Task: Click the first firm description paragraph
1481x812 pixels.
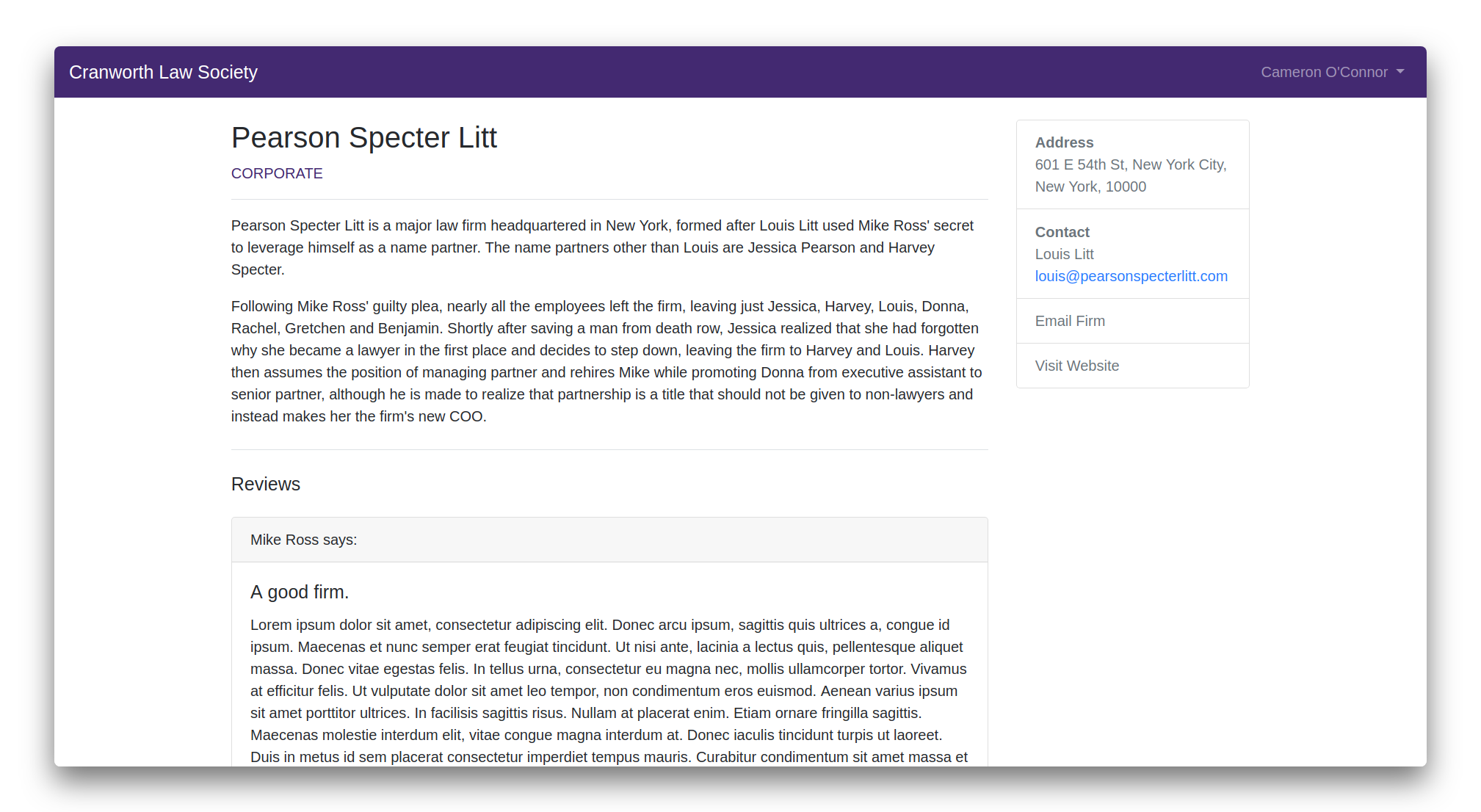Action: click(x=602, y=247)
